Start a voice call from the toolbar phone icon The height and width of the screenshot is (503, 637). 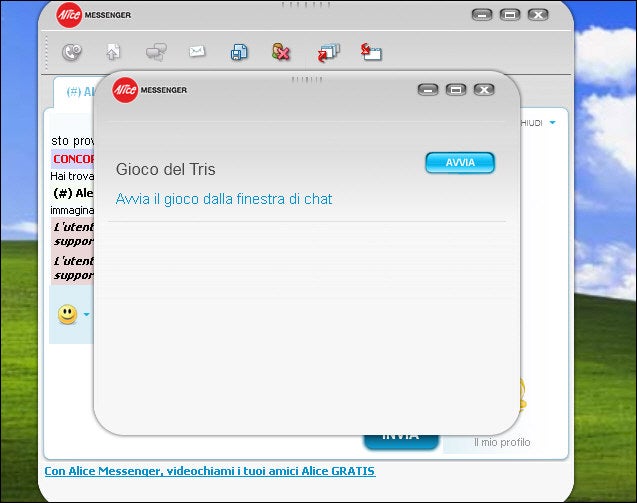(x=72, y=52)
